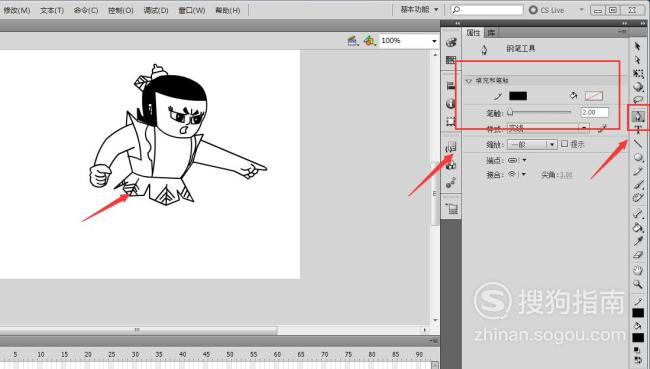
Task: Click the toolbox stroke color swatch
Action: (x=638, y=313)
